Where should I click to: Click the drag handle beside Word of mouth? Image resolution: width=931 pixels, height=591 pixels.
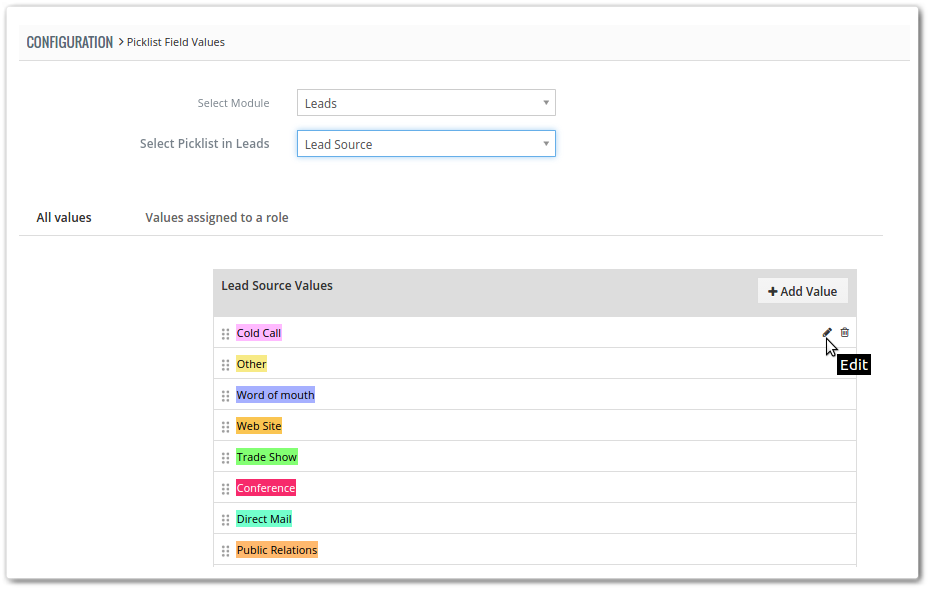(226, 396)
